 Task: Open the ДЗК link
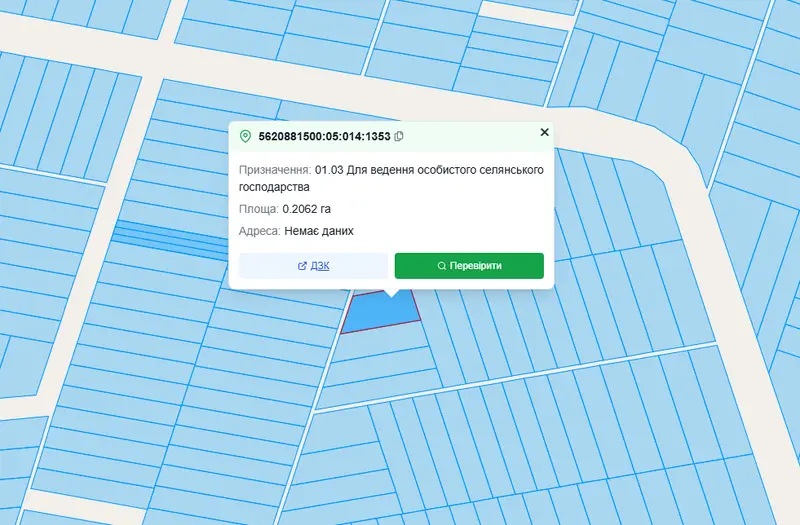tap(313, 266)
